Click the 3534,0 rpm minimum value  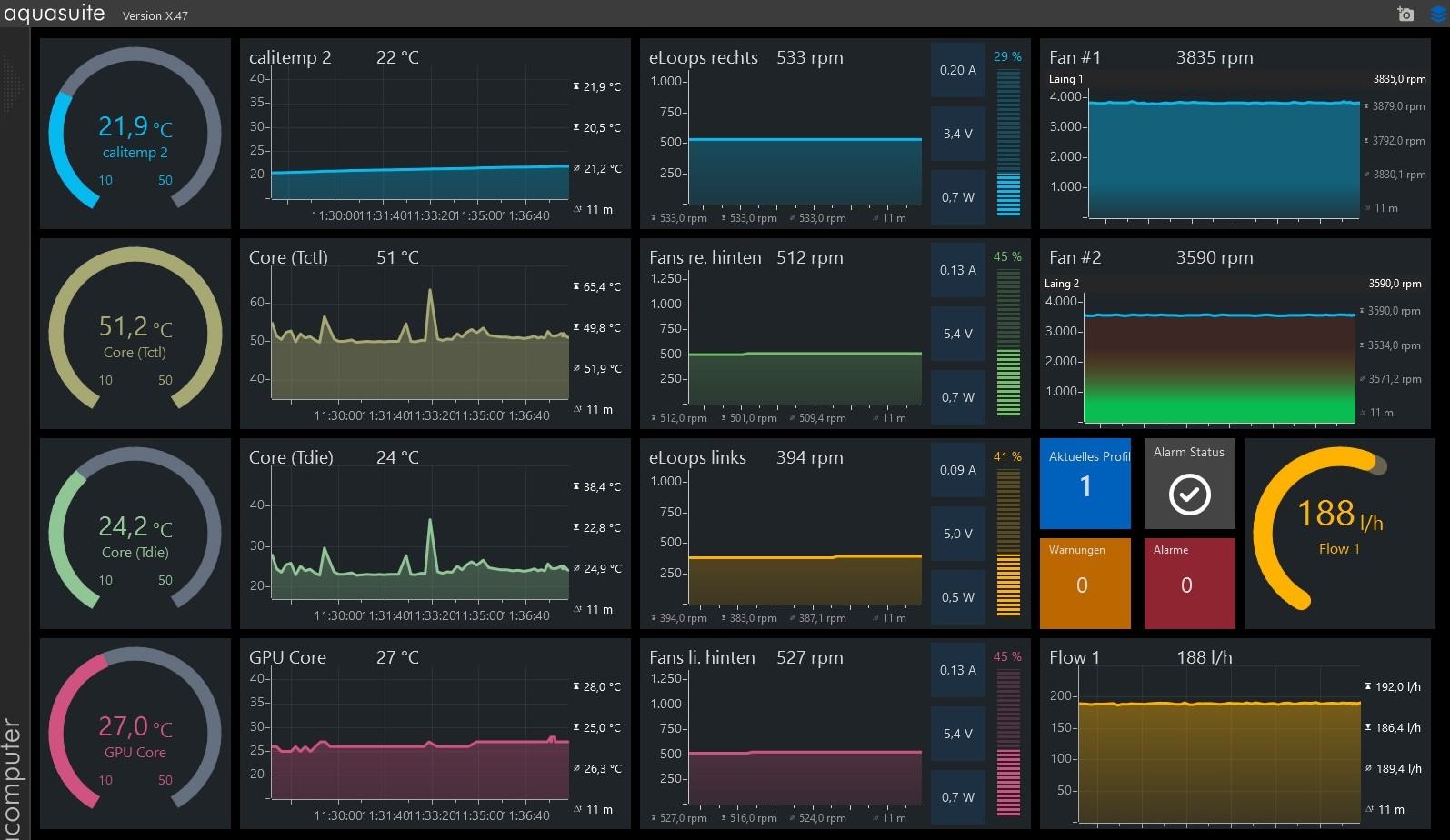click(1395, 345)
